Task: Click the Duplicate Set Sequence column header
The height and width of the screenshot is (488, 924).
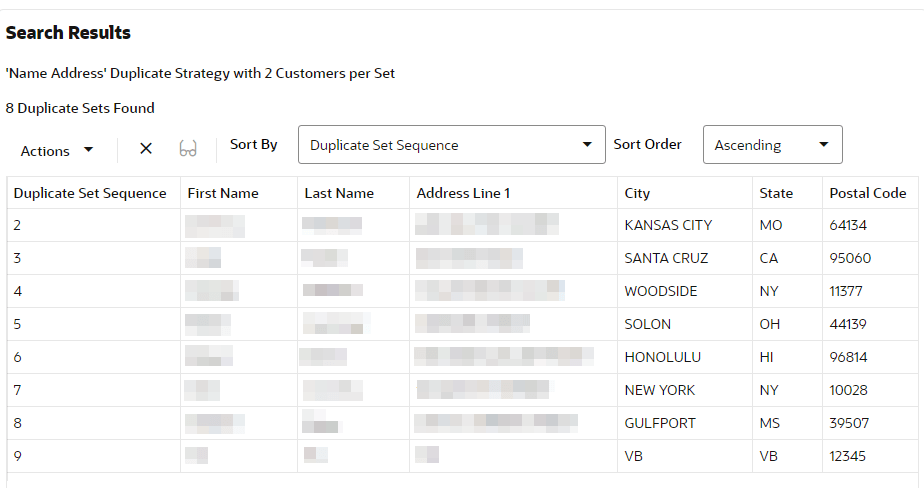Action: click(90, 193)
